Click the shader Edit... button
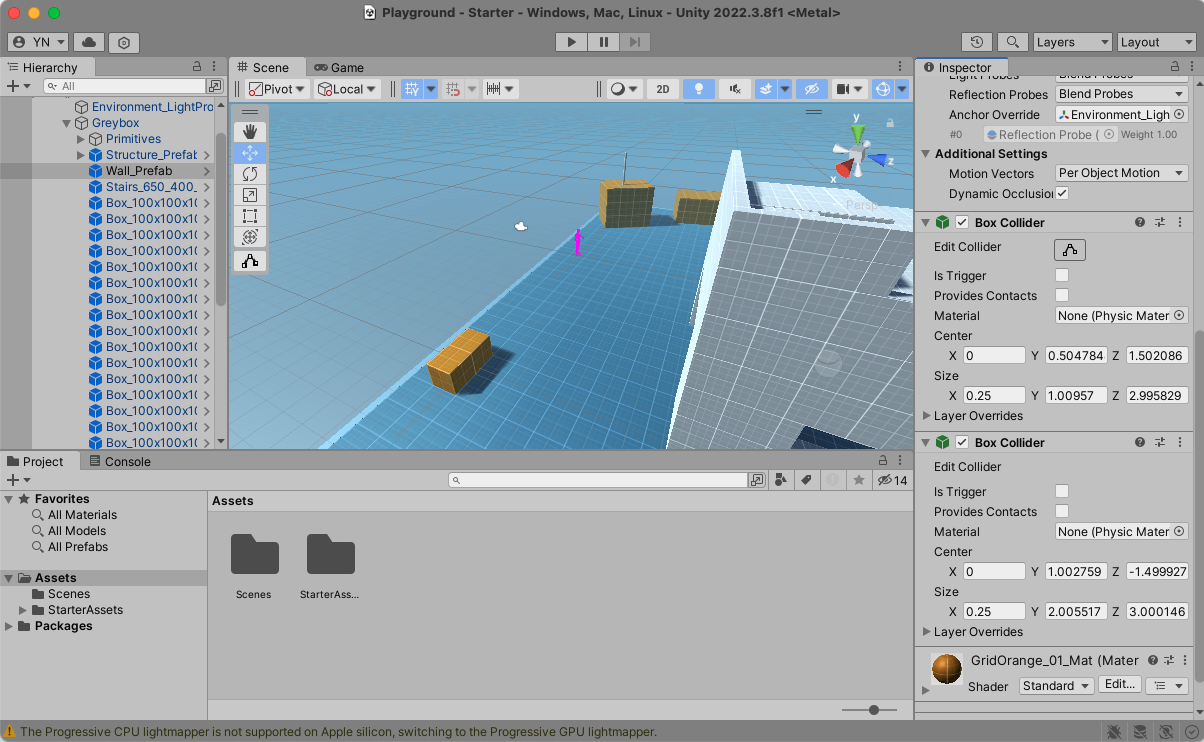 [1118, 685]
